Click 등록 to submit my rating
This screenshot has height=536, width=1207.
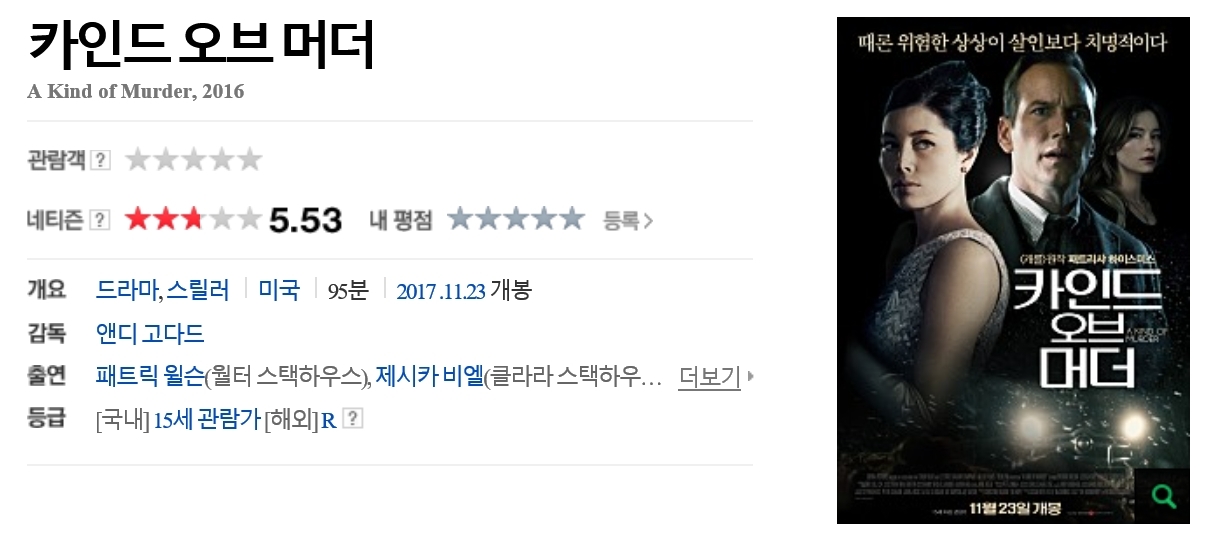point(621,221)
